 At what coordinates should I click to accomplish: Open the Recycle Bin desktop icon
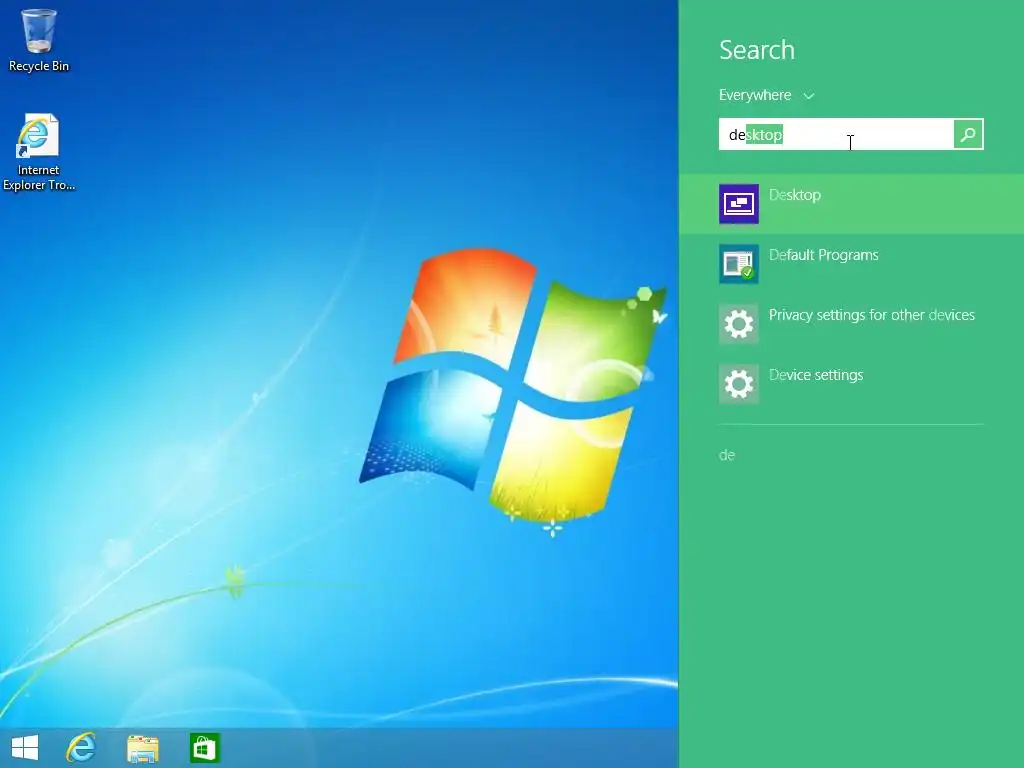point(39,39)
